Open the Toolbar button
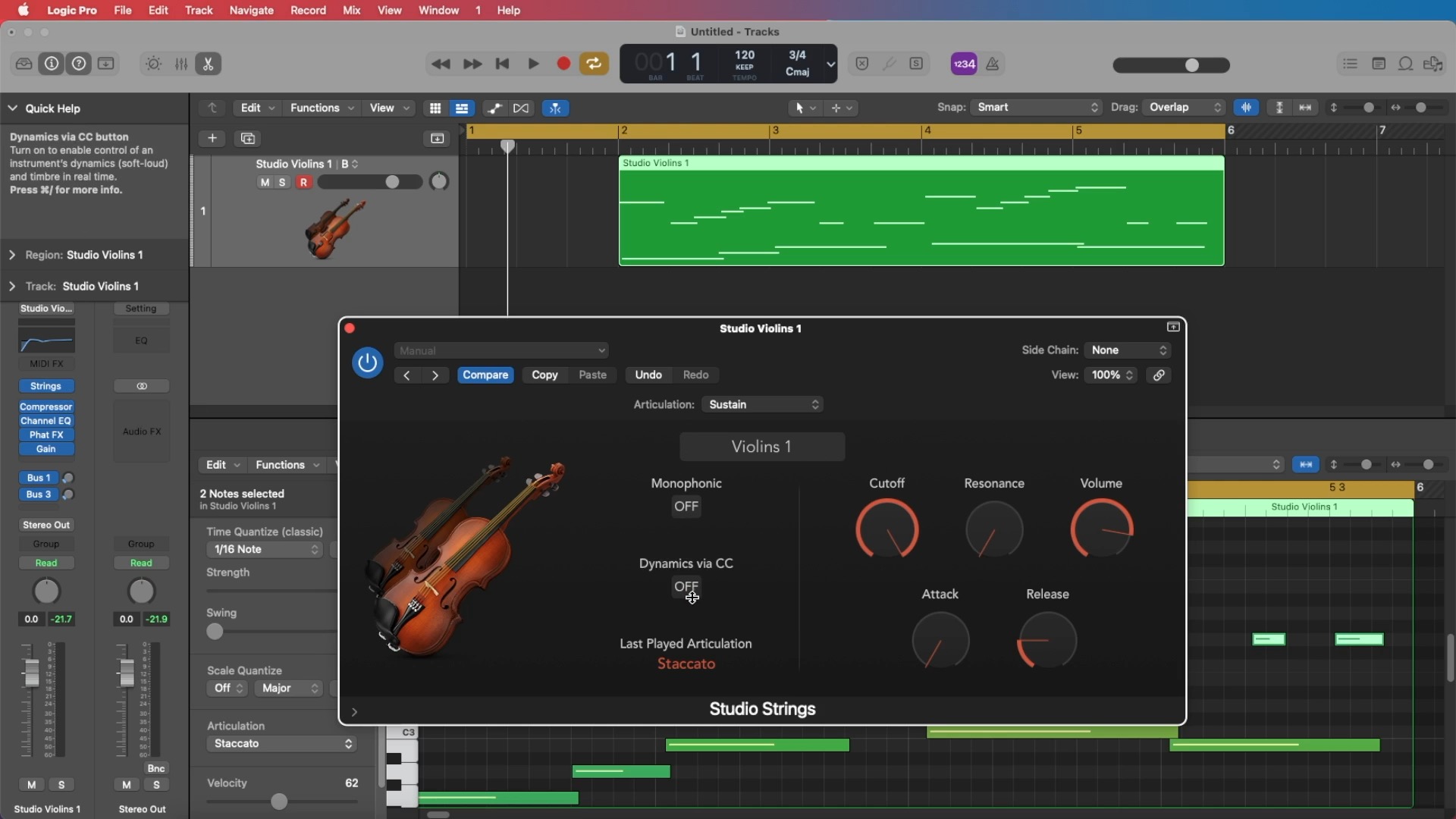Screen dimensions: 1456x819 point(106,64)
